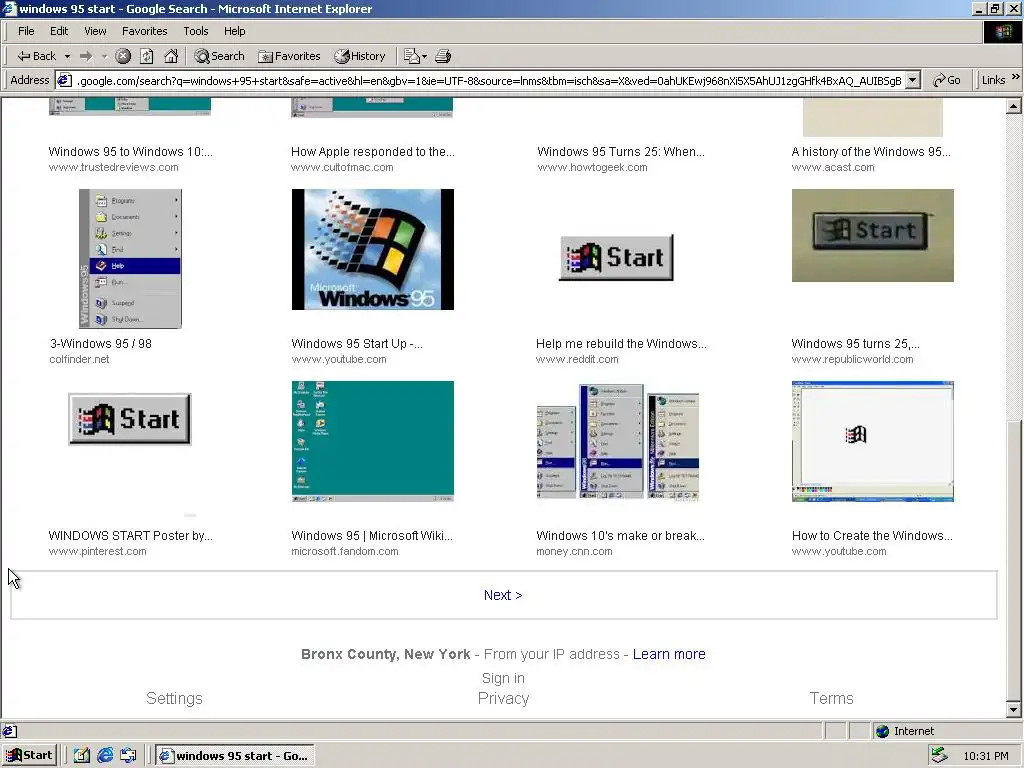Click the 'www.howtogeek.com' source text
This screenshot has height=768, width=1024.
592,167
